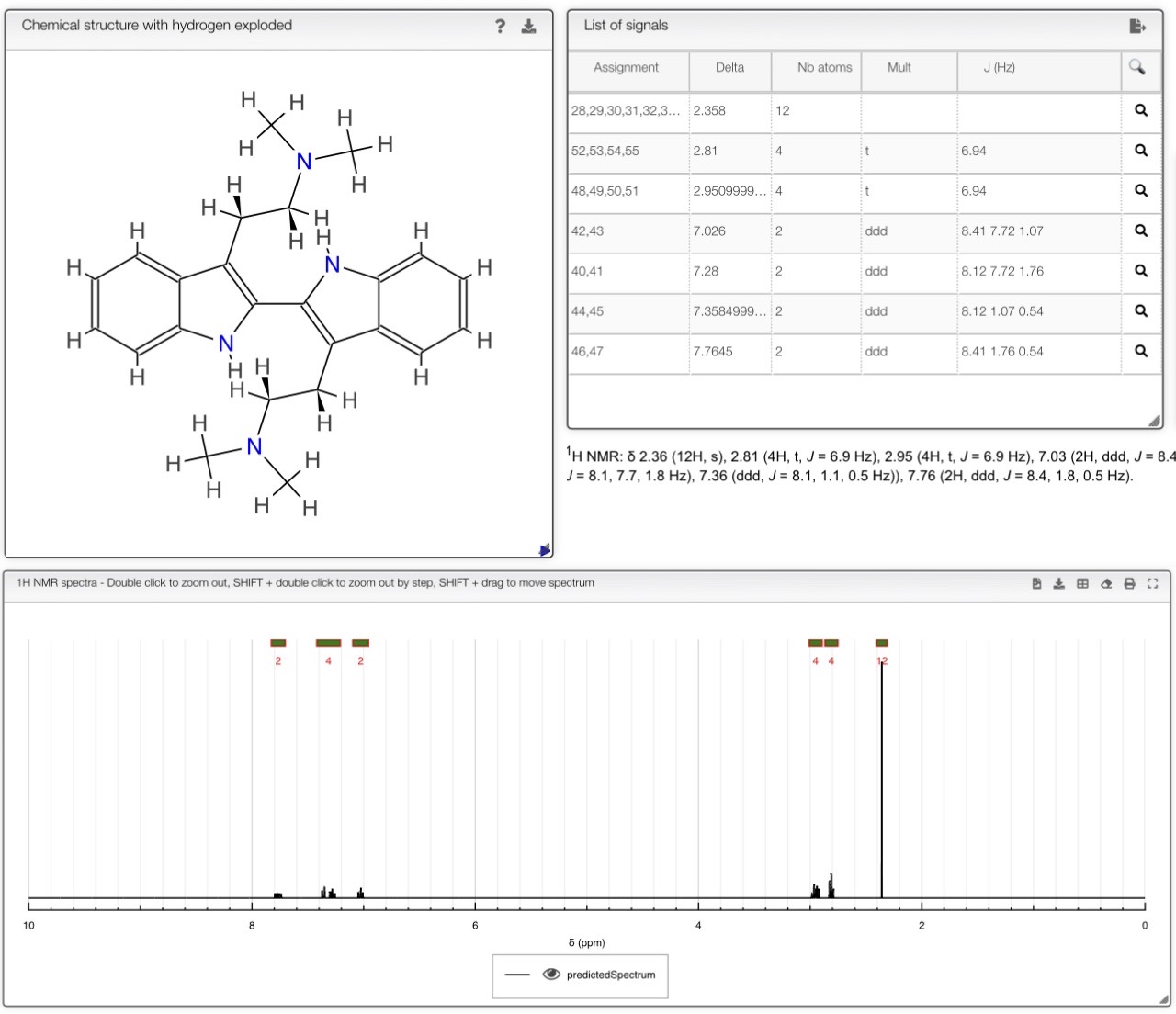Enter fullscreen mode for the NMR spectrum
This screenshot has width=1176, height=1014.
[x=1152, y=583]
